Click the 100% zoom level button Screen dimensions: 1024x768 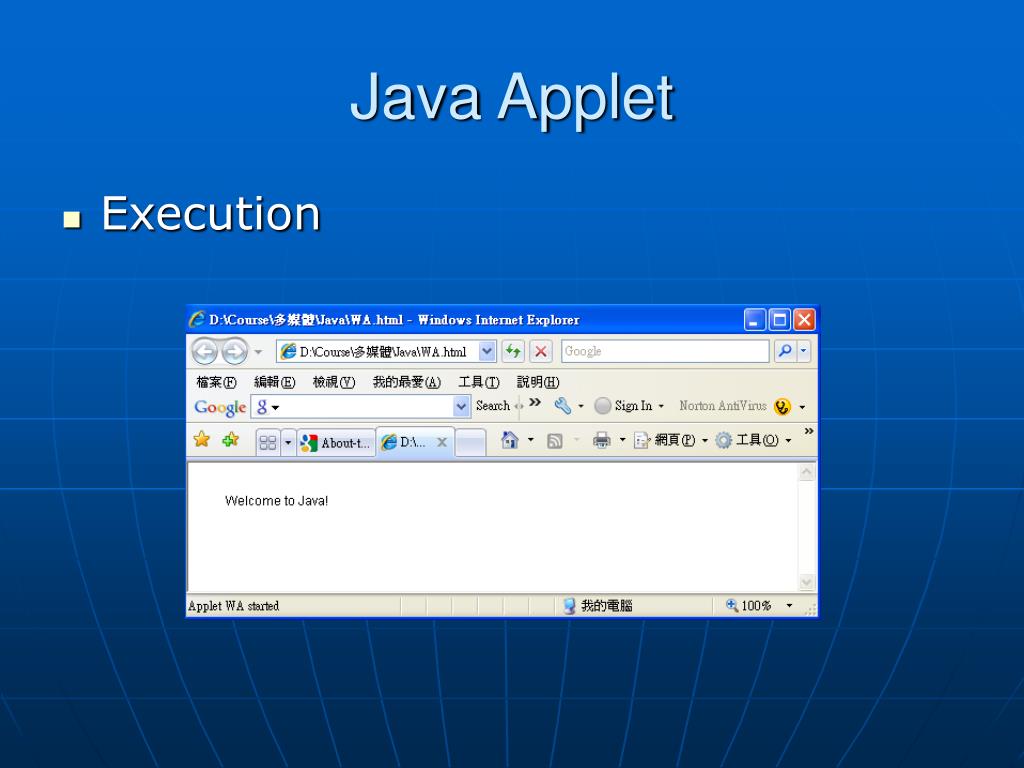click(x=749, y=606)
